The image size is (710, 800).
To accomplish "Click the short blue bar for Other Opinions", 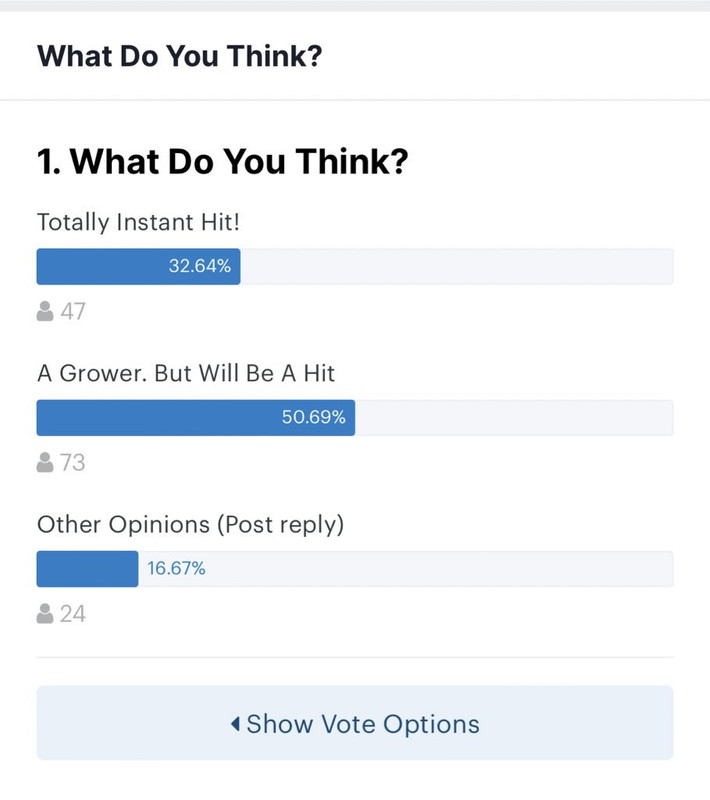I will click(x=87, y=568).
